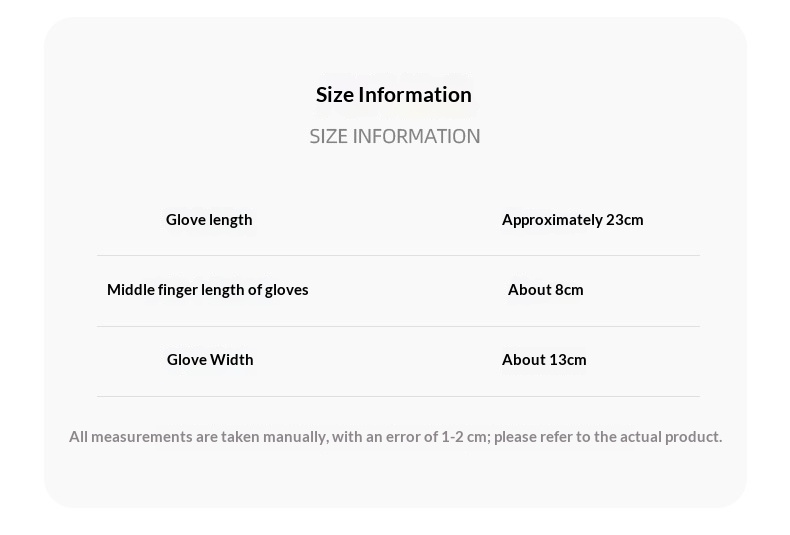Click the word "length" in the Glove length label
Image resolution: width=790 pixels, height=535 pixels.
231,220
